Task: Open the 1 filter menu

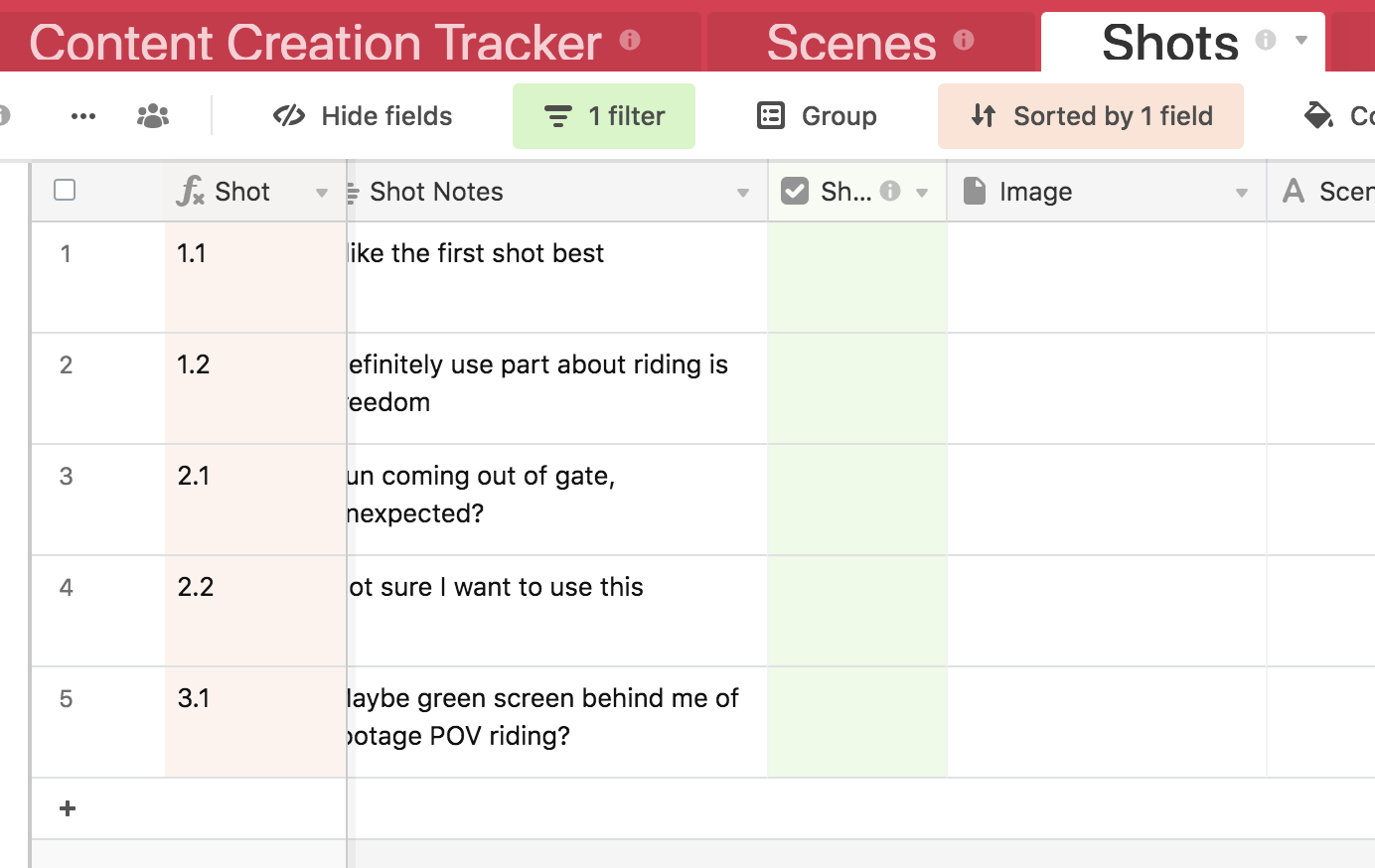Action: (x=604, y=116)
